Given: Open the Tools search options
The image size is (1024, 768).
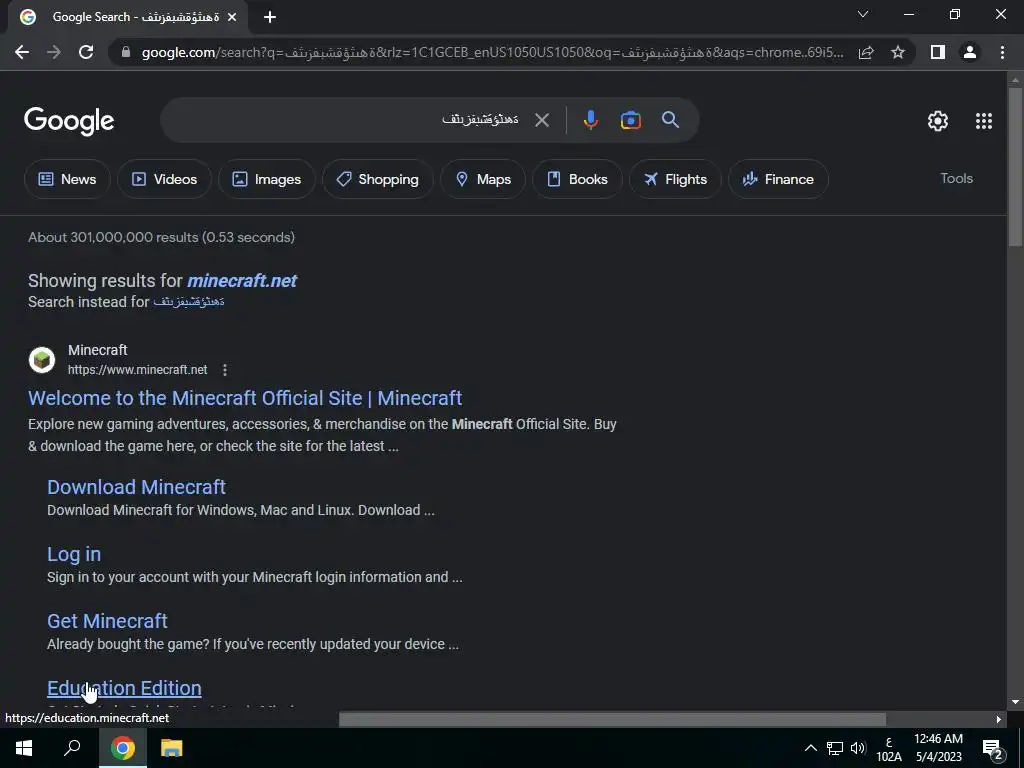Looking at the screenshot, I should point(956,178).
